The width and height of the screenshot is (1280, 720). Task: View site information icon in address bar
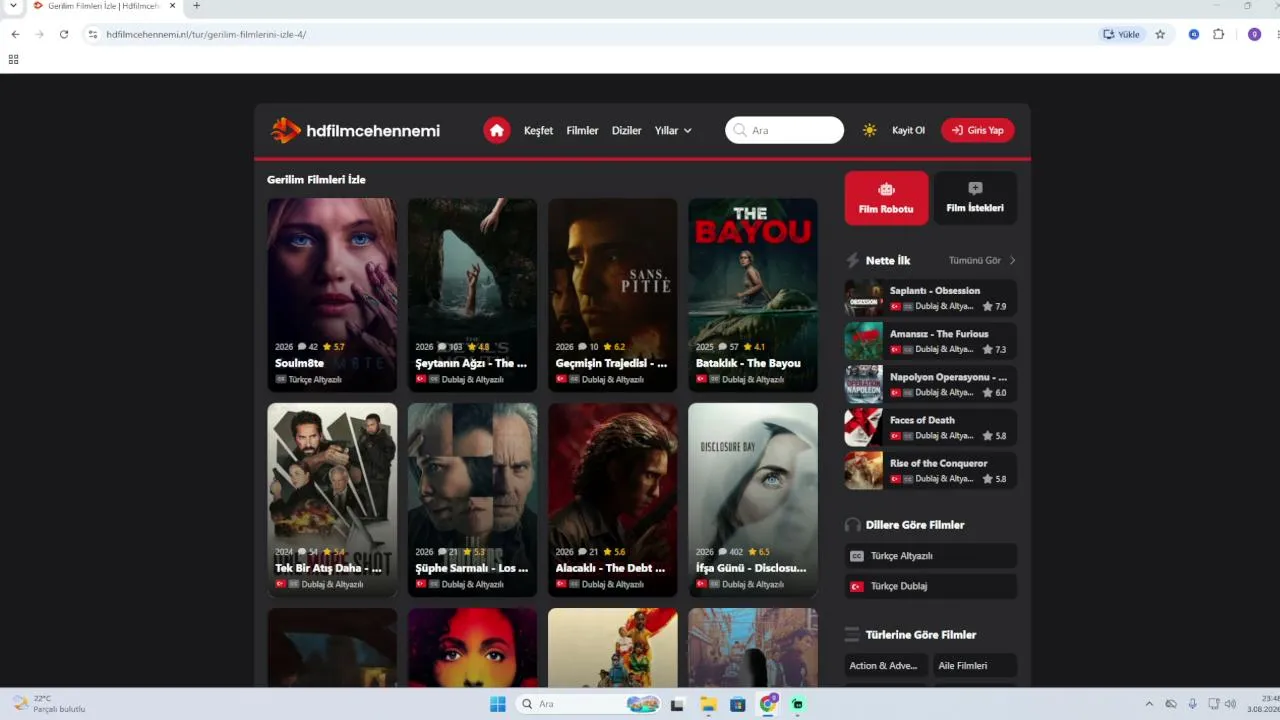tap(93, 34)
